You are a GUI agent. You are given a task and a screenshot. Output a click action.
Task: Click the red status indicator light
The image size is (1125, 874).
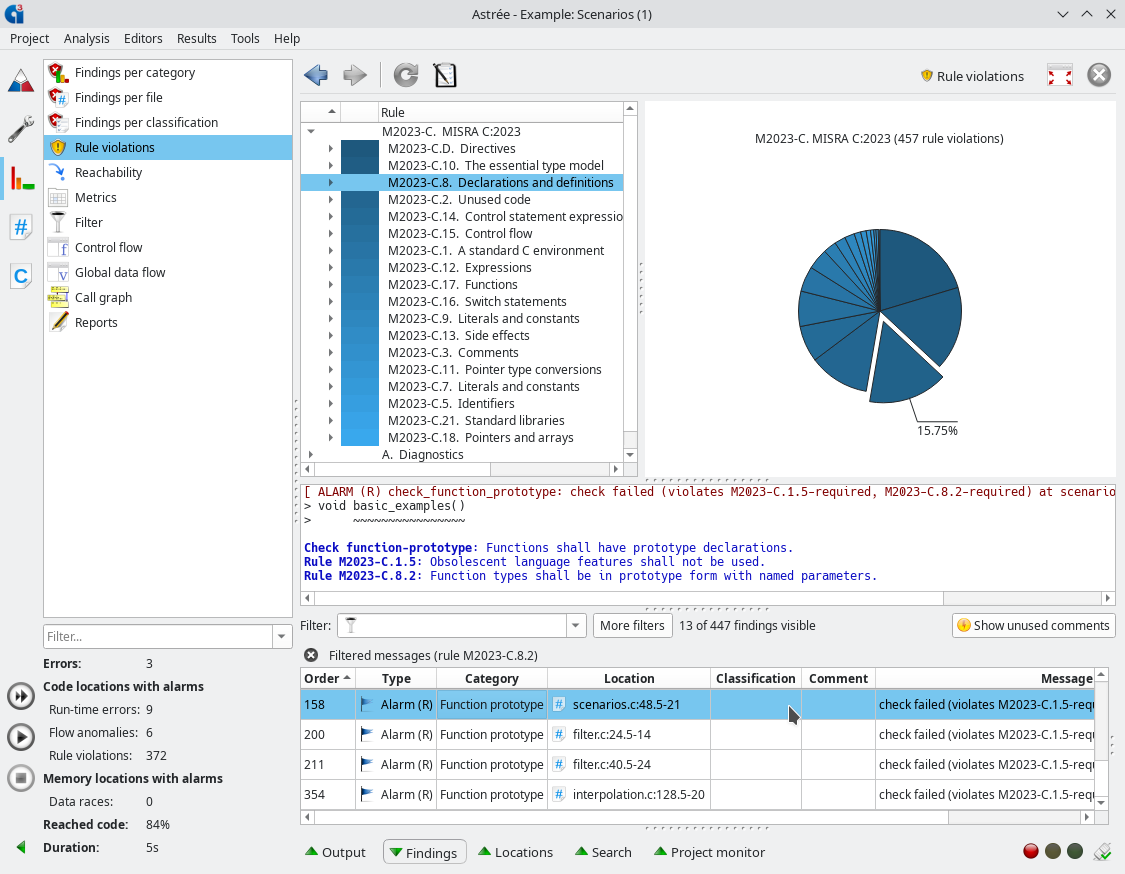click(x=1031, y=851)
